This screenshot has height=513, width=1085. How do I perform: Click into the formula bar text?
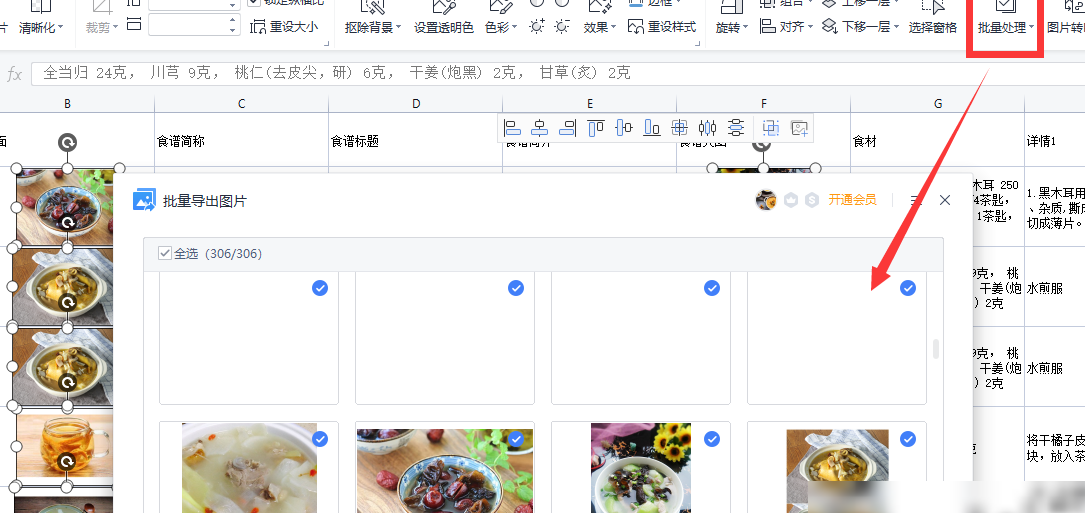coord(337,73)
